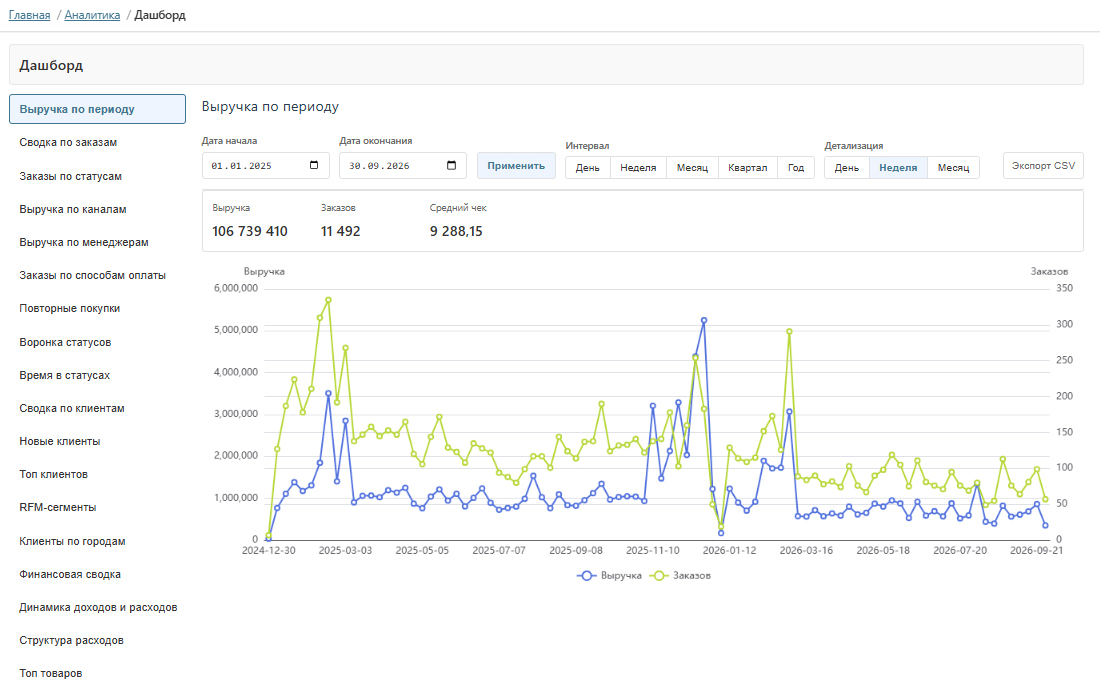View Топ клиентов report
Viewport: 1100px width, 688px height.
98,474
